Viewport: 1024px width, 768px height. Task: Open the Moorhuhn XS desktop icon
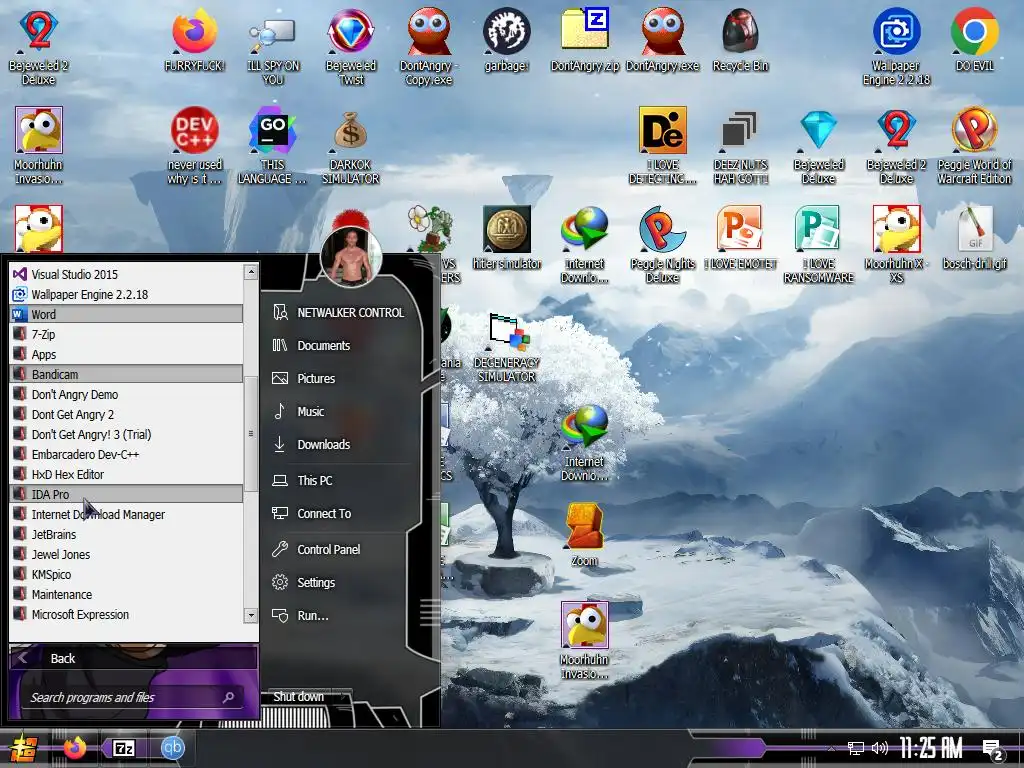[896, 245]
